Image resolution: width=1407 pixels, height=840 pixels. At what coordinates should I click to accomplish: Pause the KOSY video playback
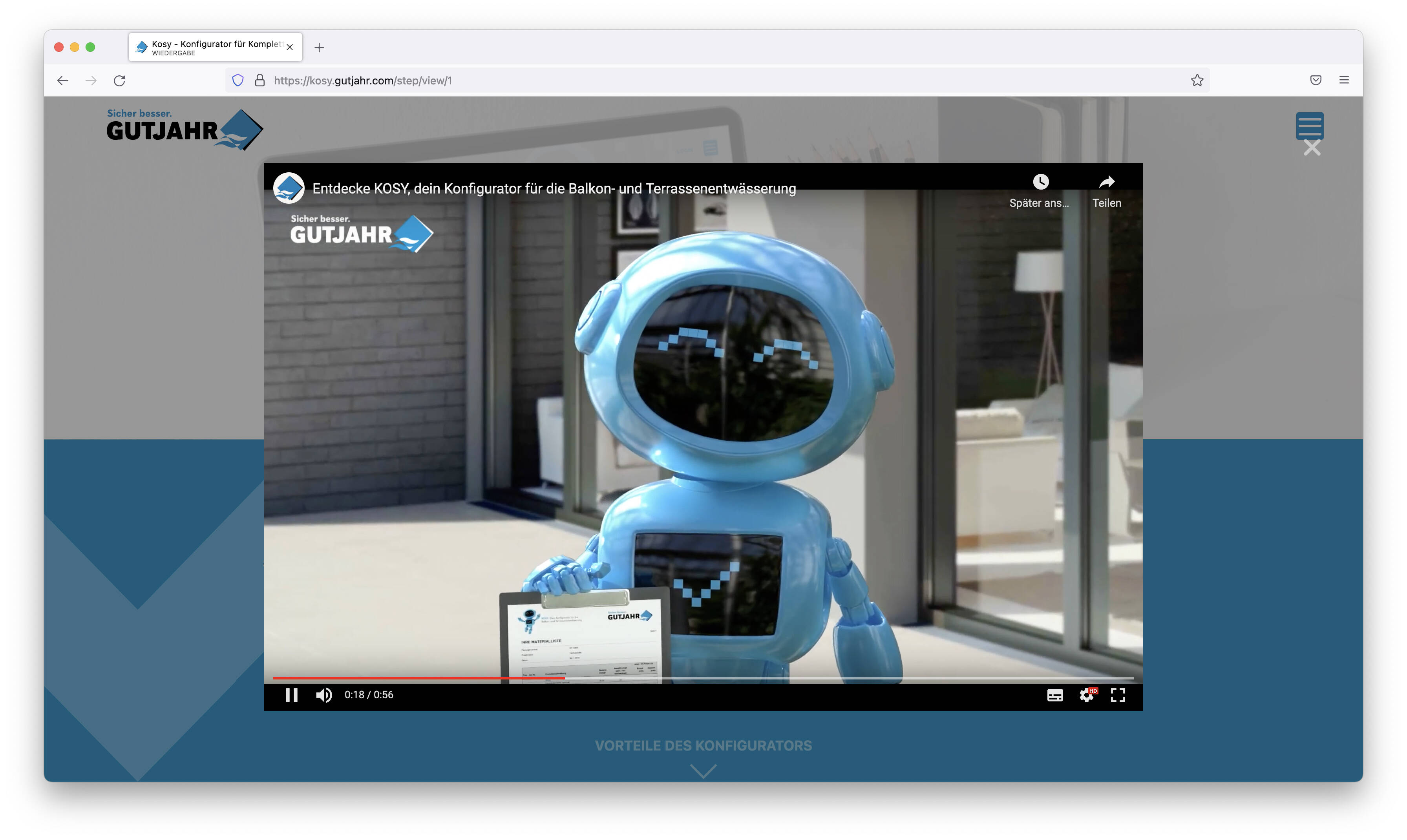(291, 694)
